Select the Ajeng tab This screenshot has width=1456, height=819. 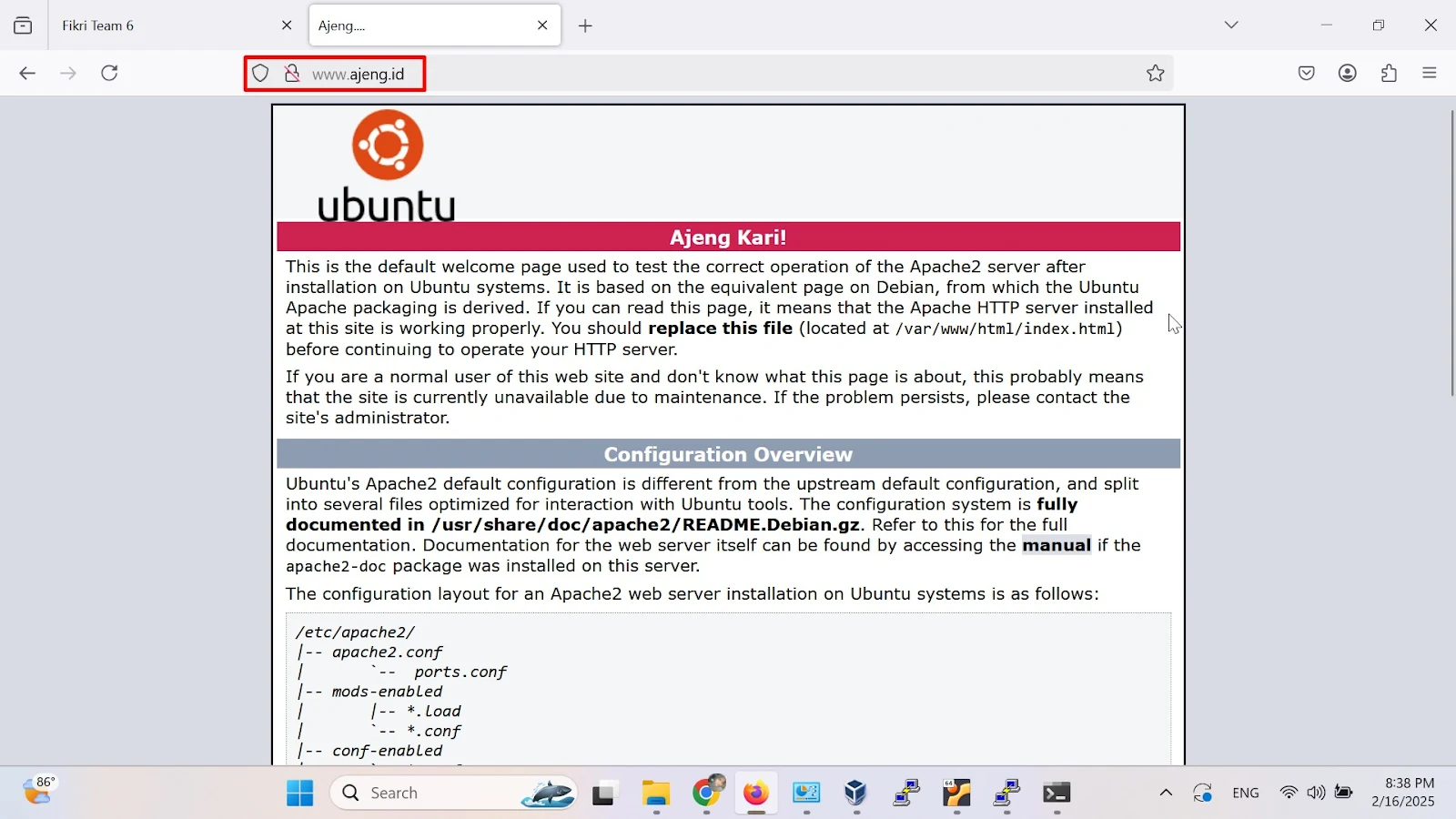pyautogui.click(x=434, y=25)
